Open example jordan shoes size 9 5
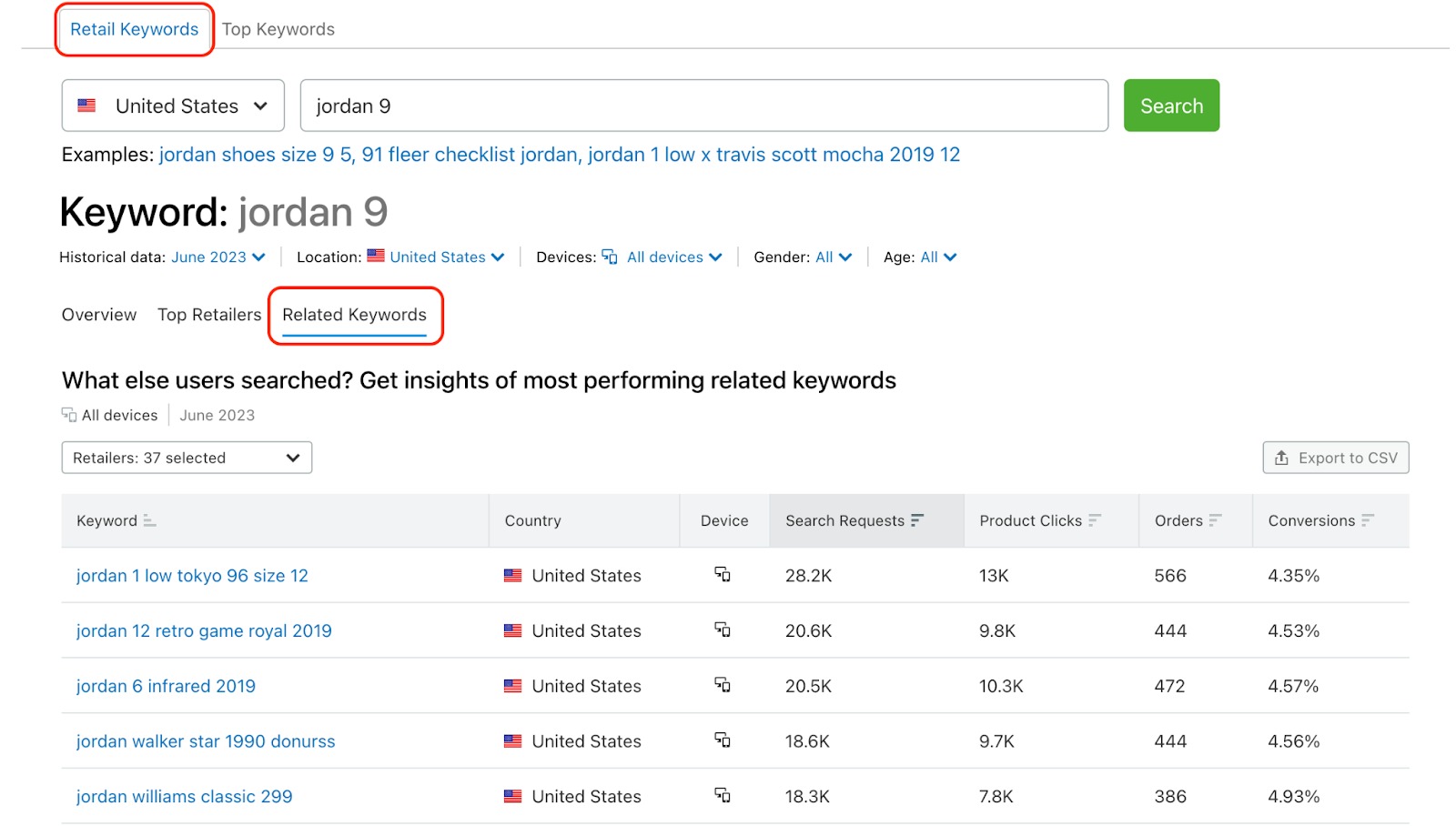This screenshot has height=826, width=1456. 256,155
